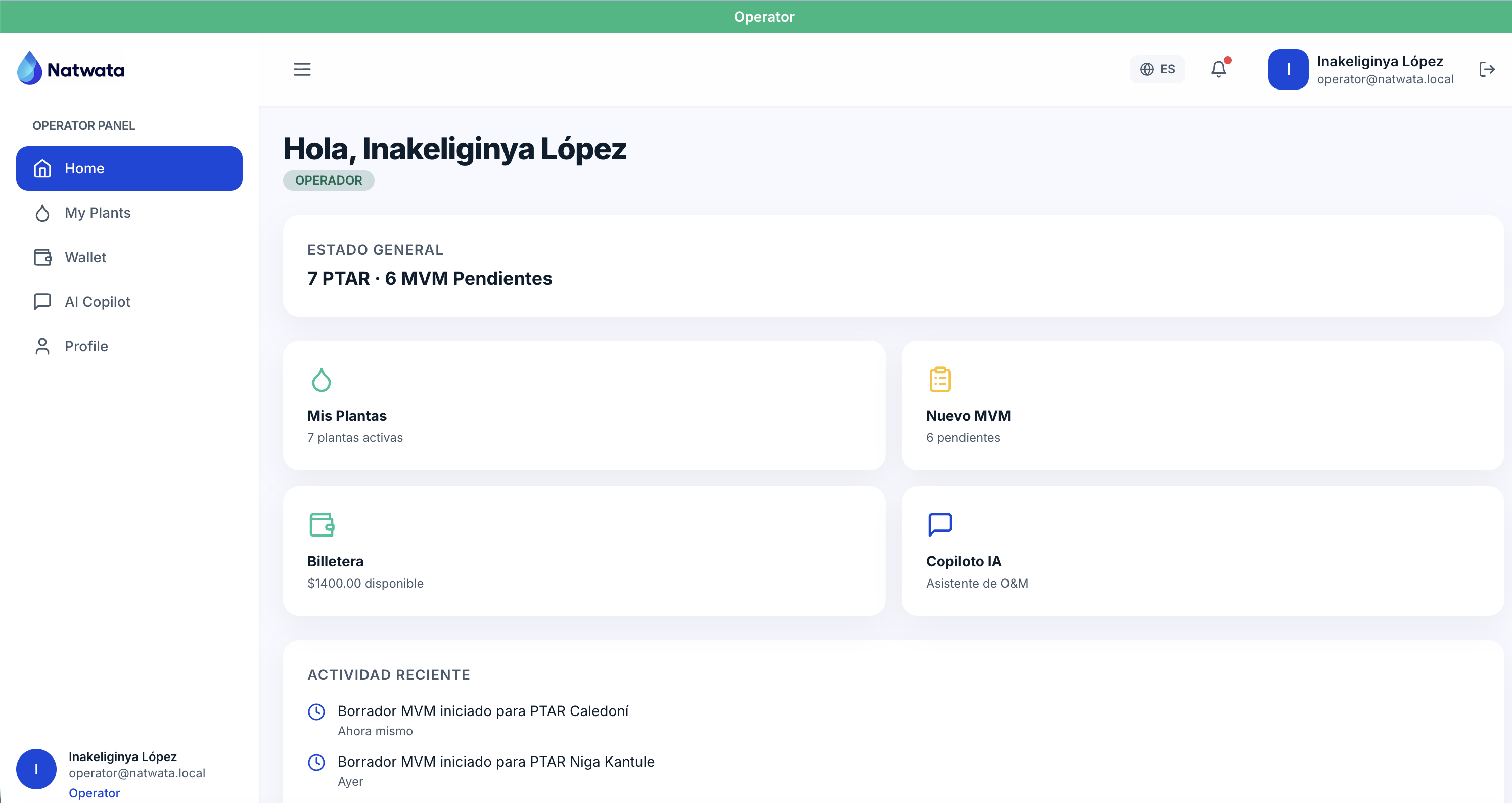Click the blue avatar icon in top header

click(1288, 69)
